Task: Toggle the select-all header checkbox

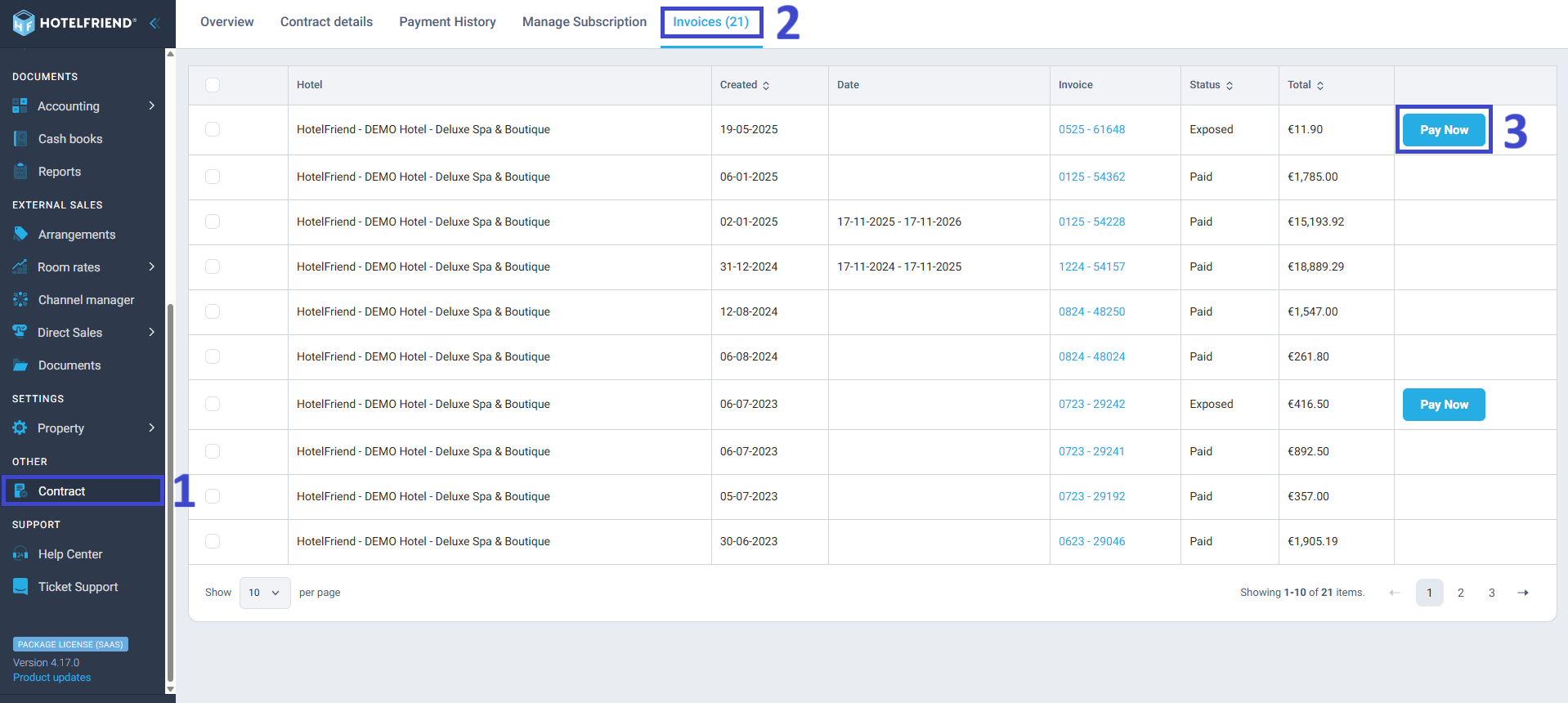Action: tap(213, 85)
